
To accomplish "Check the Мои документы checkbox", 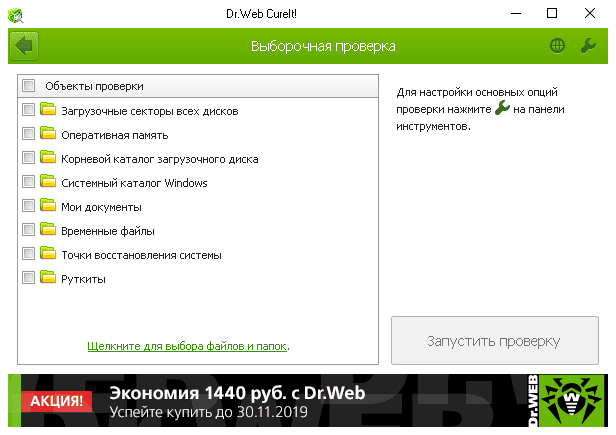I will pos(28,206).
